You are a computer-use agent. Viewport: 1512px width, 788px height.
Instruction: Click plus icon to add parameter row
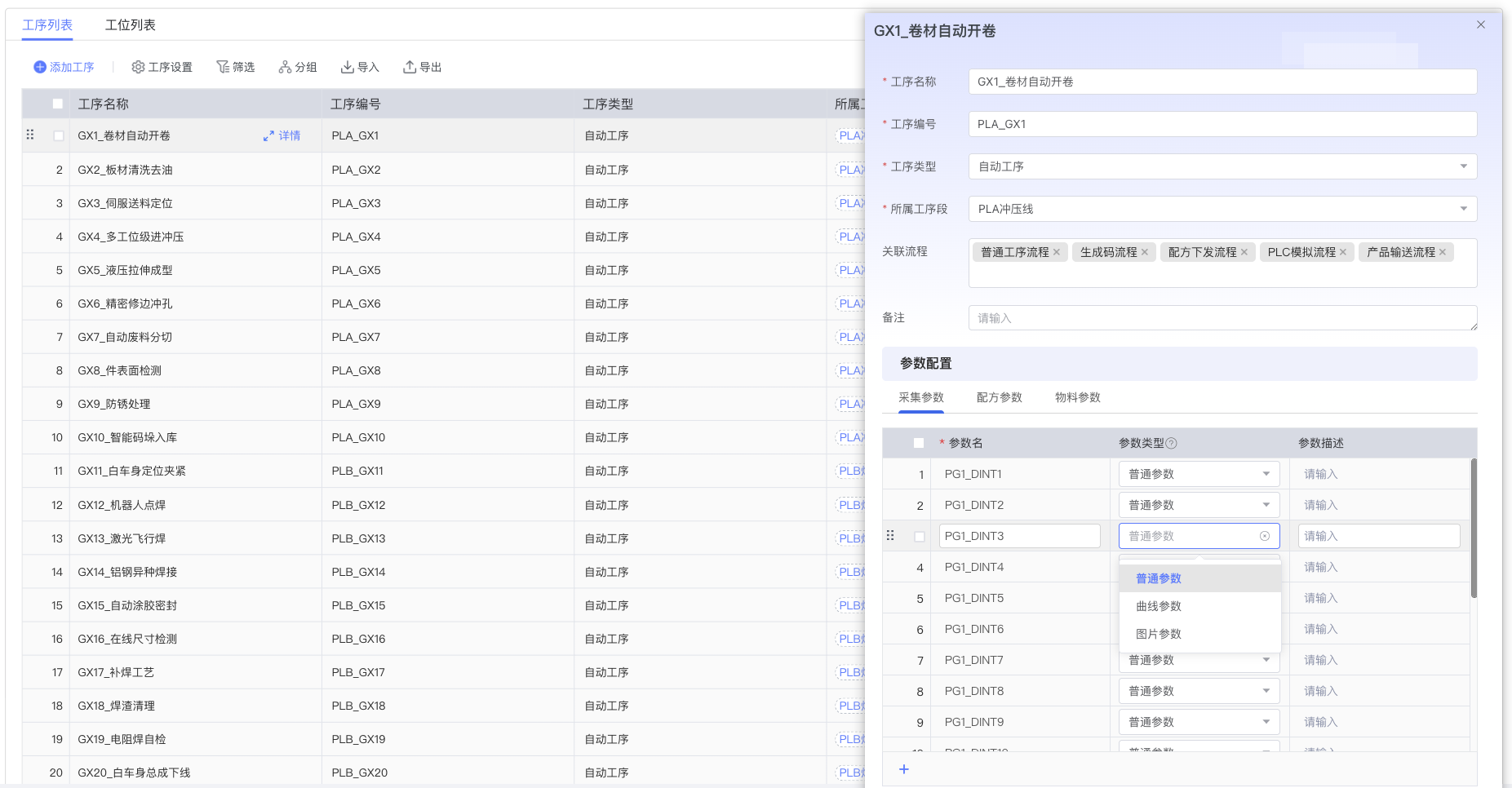coord(904,769)
